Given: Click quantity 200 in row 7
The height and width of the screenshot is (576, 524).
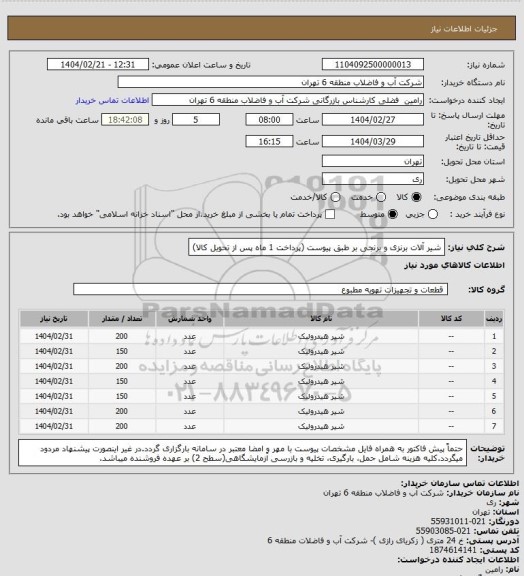Looking at the screenshot, I should (x=122, y=426).
